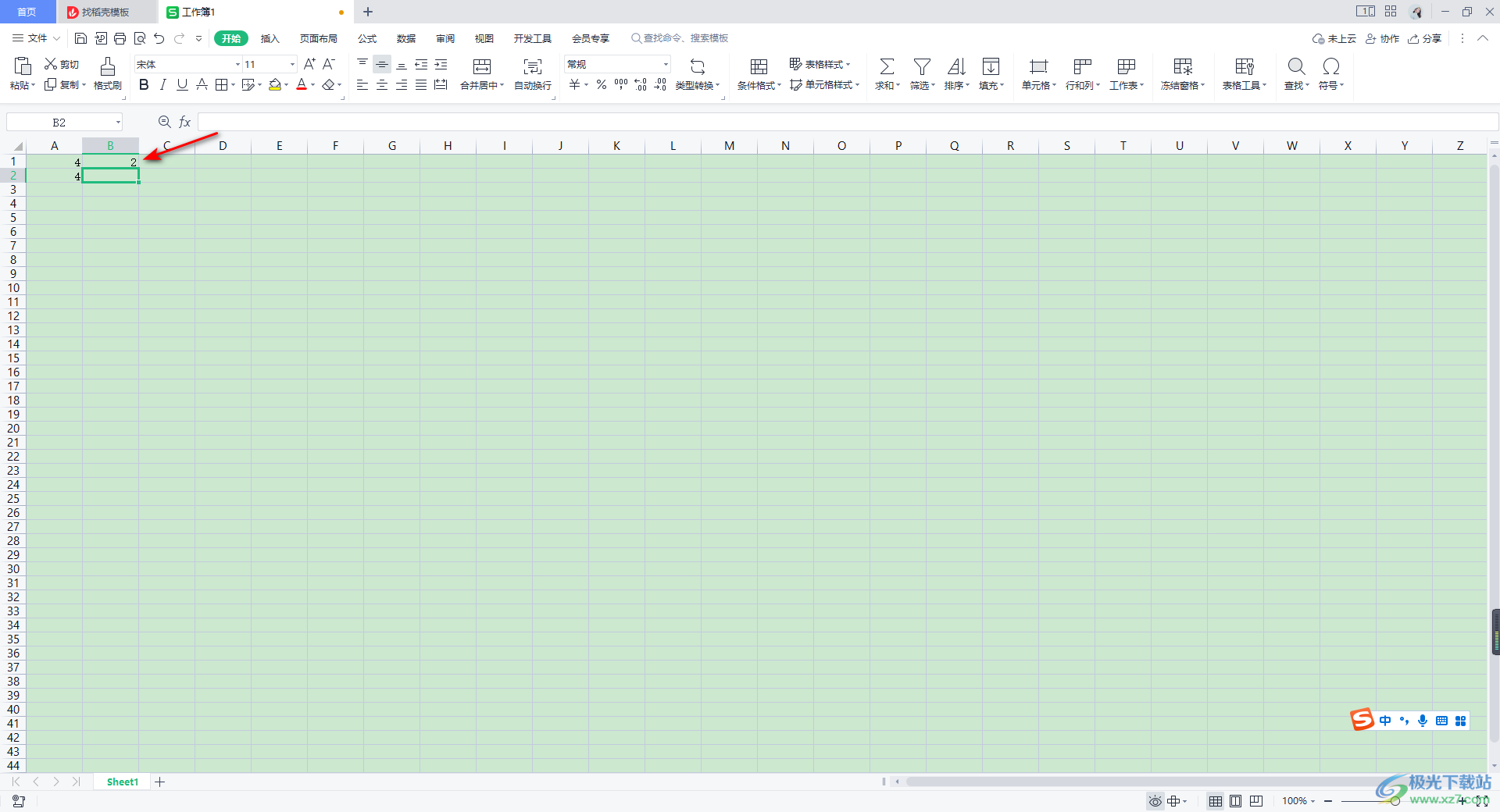The width and height of the screenshot is (1500, 812).
Task: Open the font size dropdown
Action: tap(292, 64)
